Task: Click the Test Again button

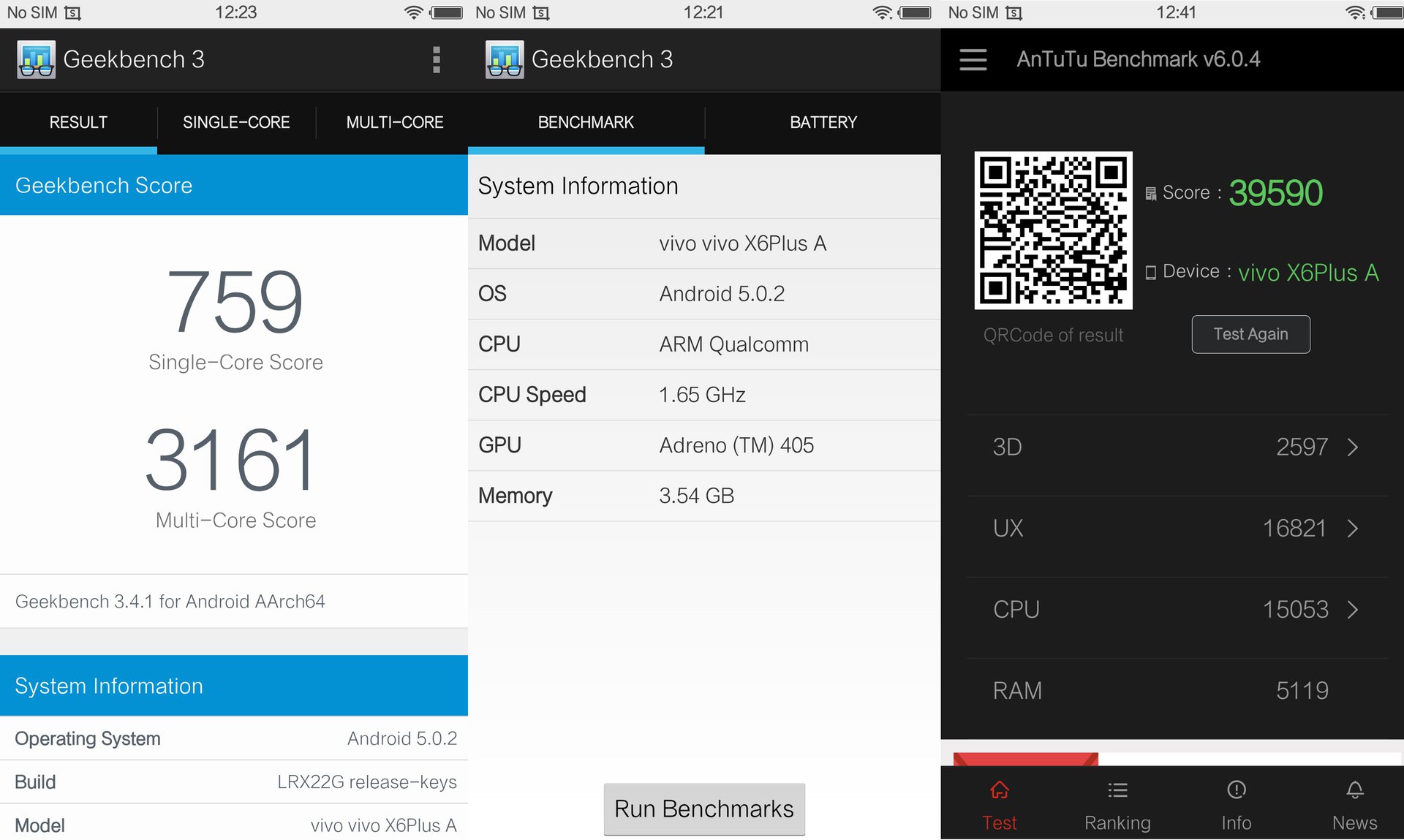Action: (1250, 334)
